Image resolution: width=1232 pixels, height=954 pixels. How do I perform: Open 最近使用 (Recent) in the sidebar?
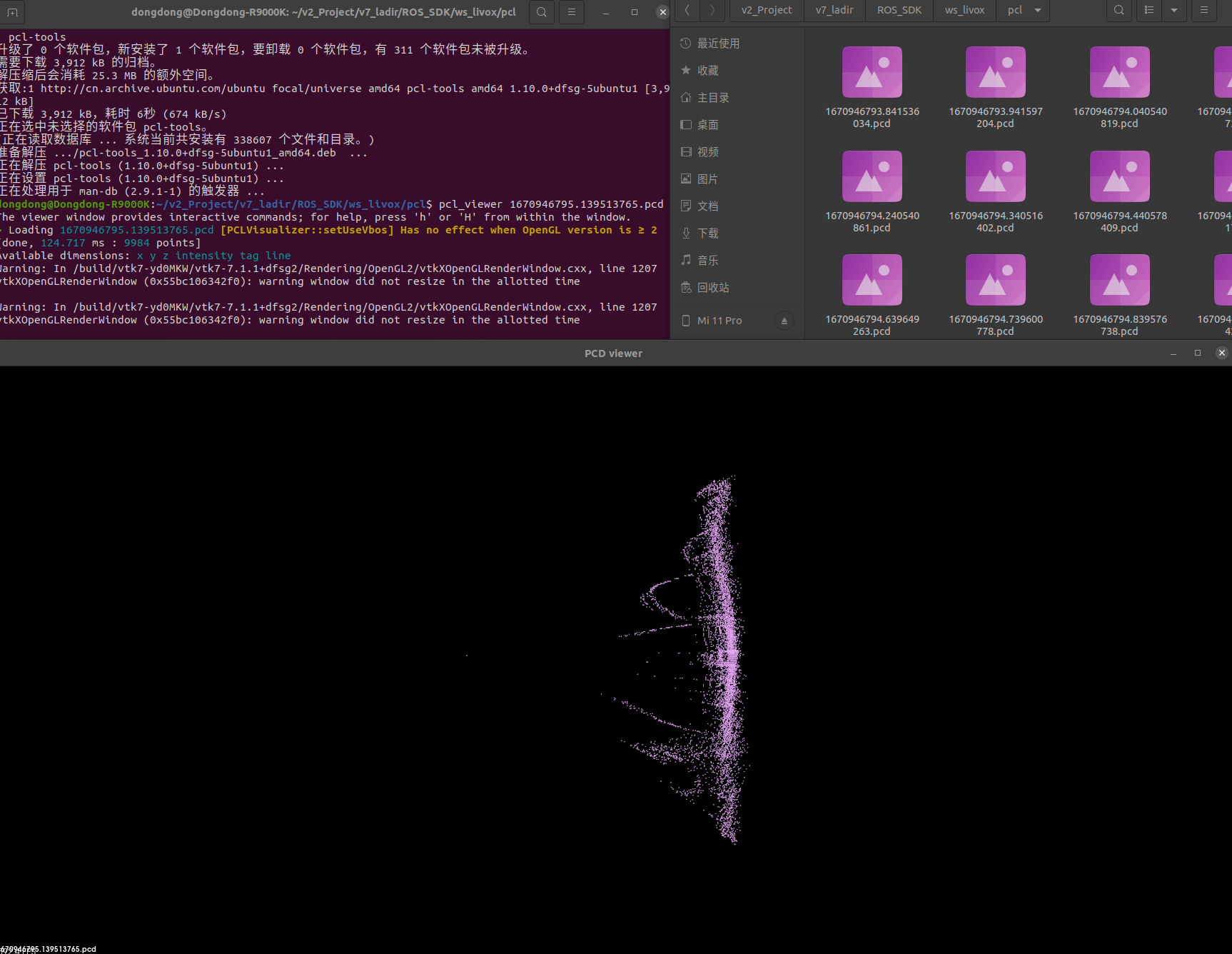click(x=737, y=44)
